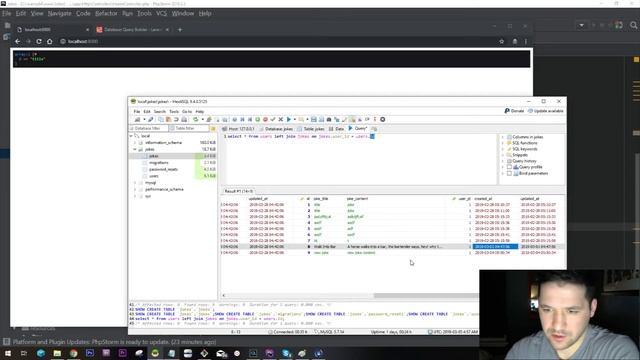Click Update available in HeidiSQL

(546, 111)
